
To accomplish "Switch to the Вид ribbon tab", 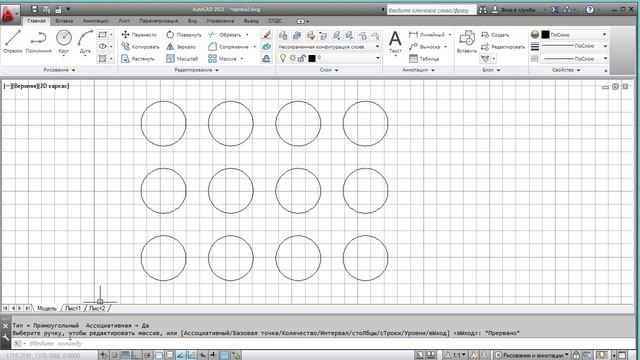I will 192,21.
